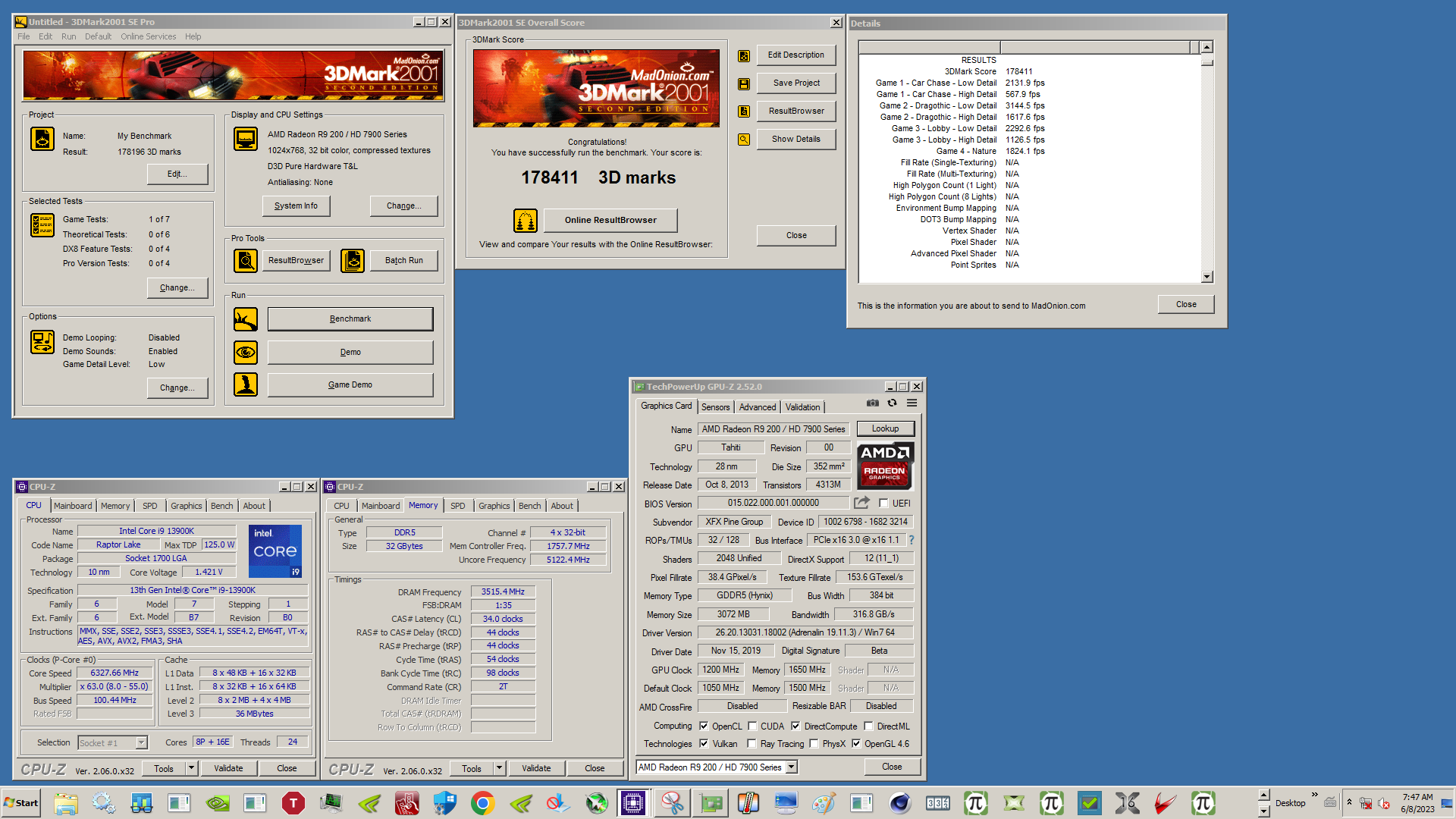The height and width of the screenshot is (819, 1456).
Task: Click the Benchmark button
Action: coord(350,319)
